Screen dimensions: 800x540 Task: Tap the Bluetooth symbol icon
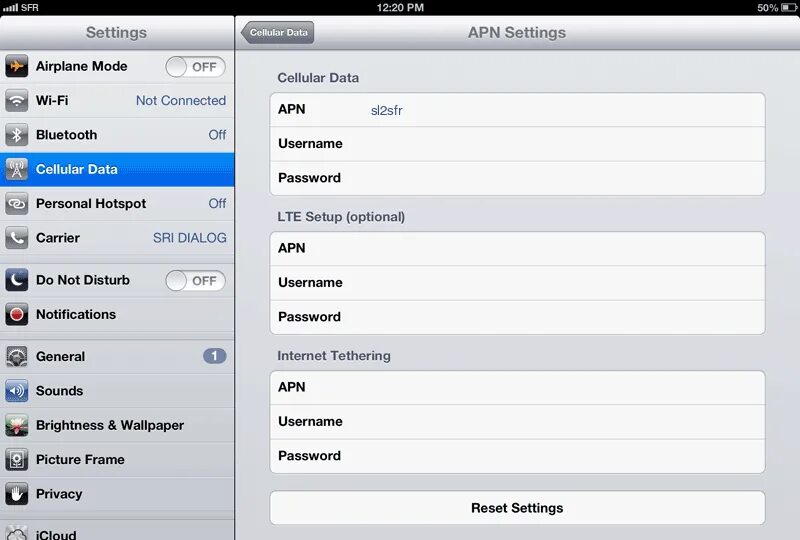(16, 135)
